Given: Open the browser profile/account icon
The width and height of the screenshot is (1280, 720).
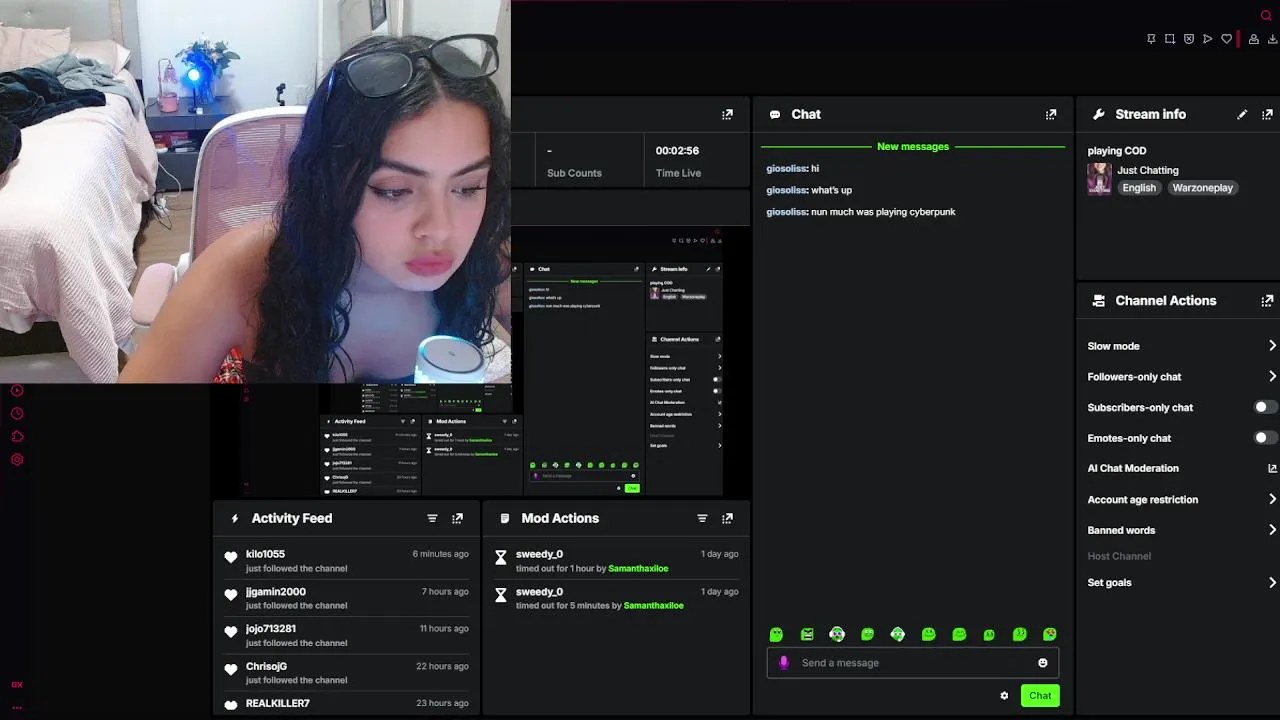Looking at the screenshot, I should pyautogui.click(x=1254, y=39).
